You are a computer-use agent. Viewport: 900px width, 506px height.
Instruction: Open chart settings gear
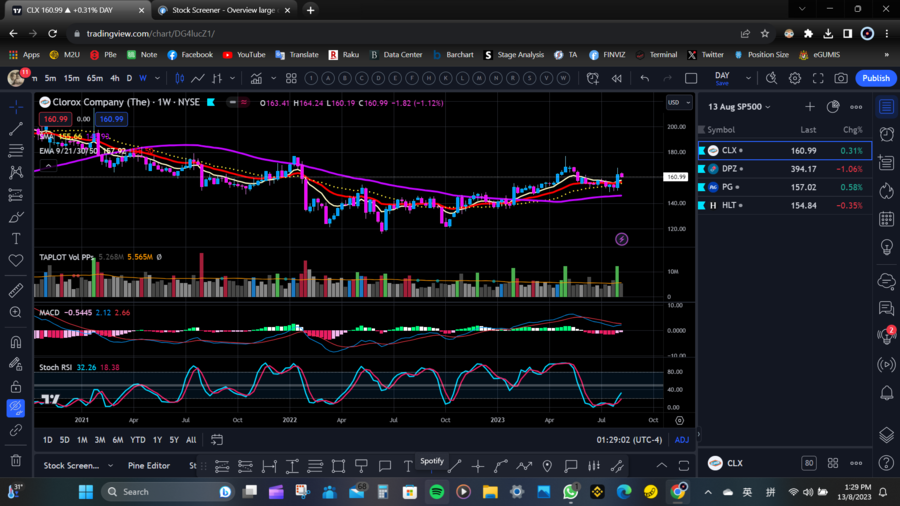(795, 78)
